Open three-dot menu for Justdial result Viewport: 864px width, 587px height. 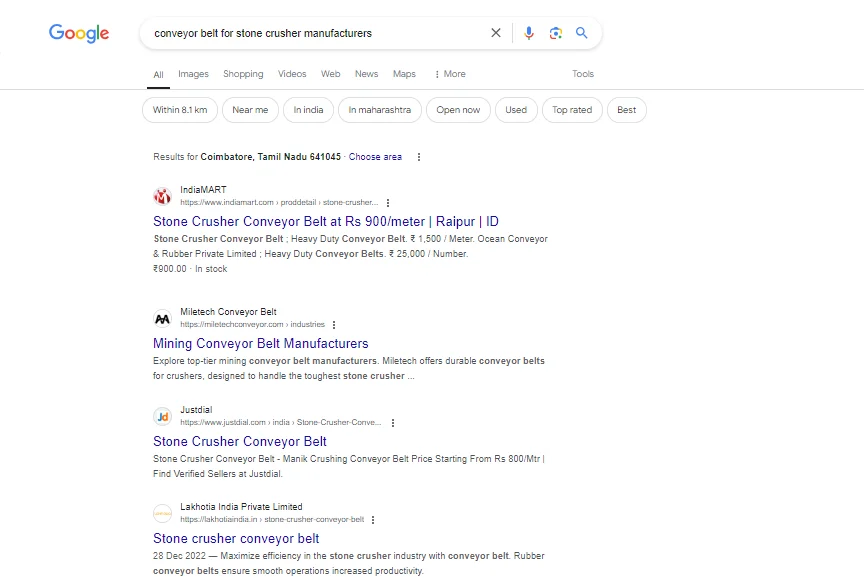(393, 423)
